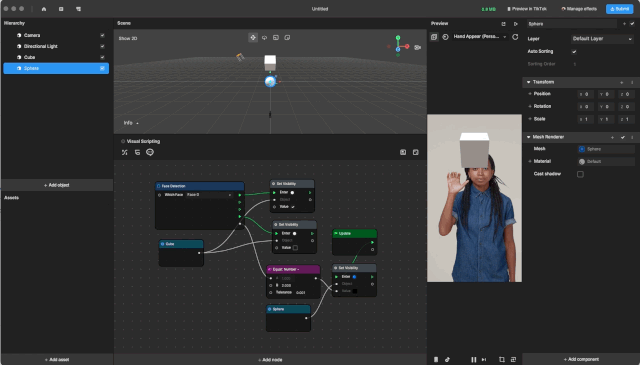
Task: Open Manage effects
Action: tap(579, 9)
